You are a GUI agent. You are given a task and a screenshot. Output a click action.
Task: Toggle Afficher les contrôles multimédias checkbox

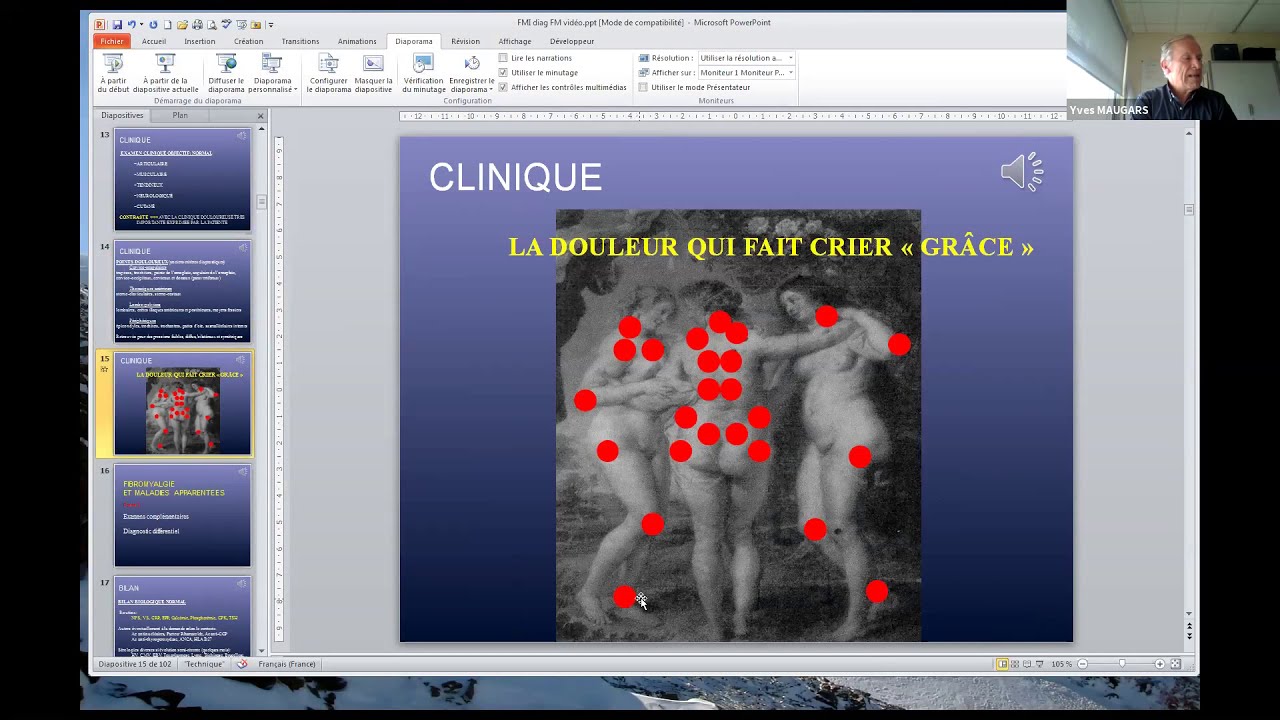click(503, 87)
